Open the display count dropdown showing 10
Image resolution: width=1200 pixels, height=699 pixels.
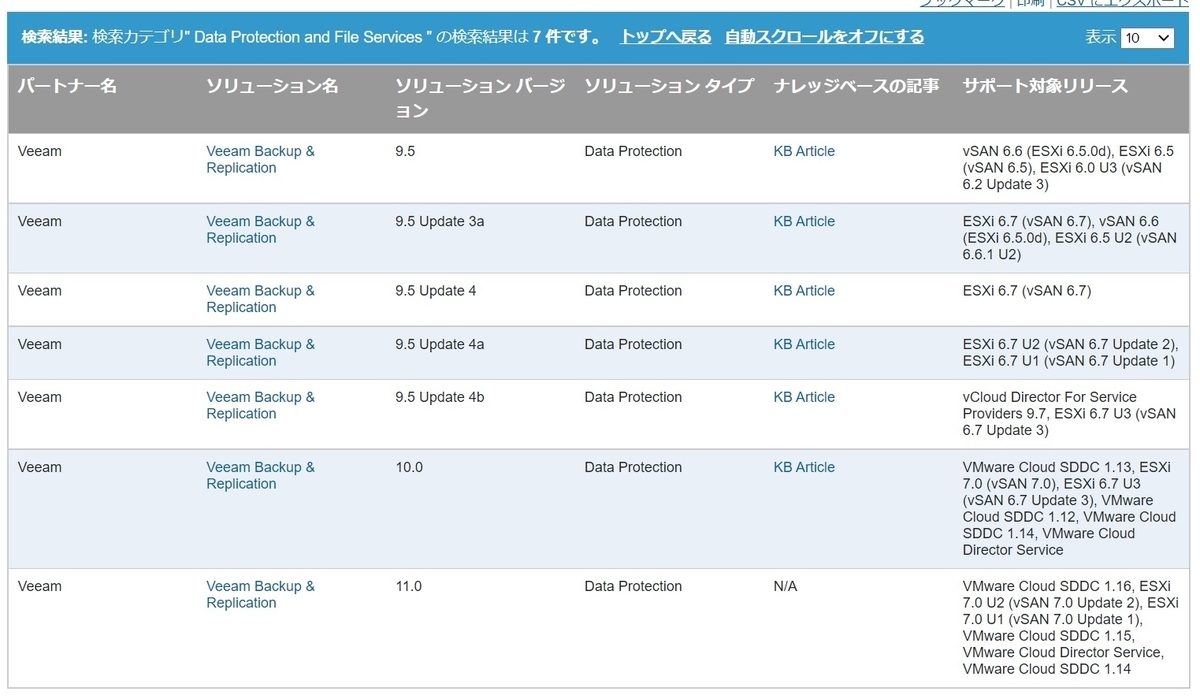(x=1147, y=37)
